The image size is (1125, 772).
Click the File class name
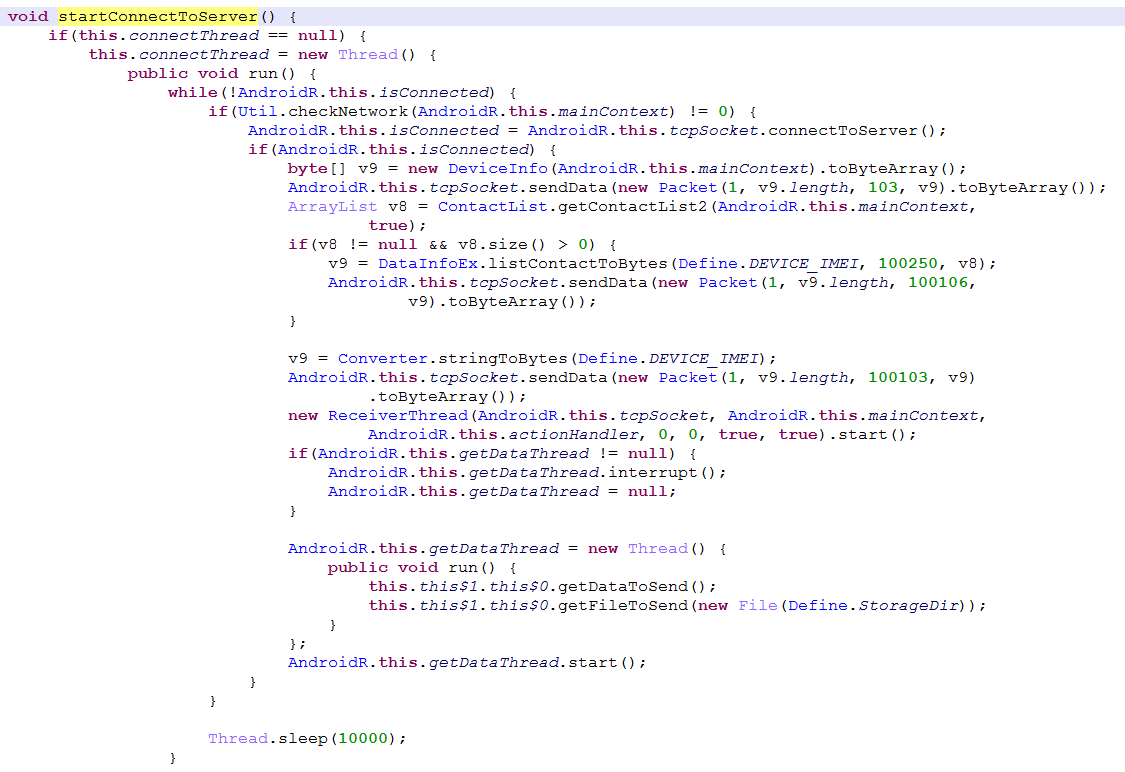tap(758, 606)
